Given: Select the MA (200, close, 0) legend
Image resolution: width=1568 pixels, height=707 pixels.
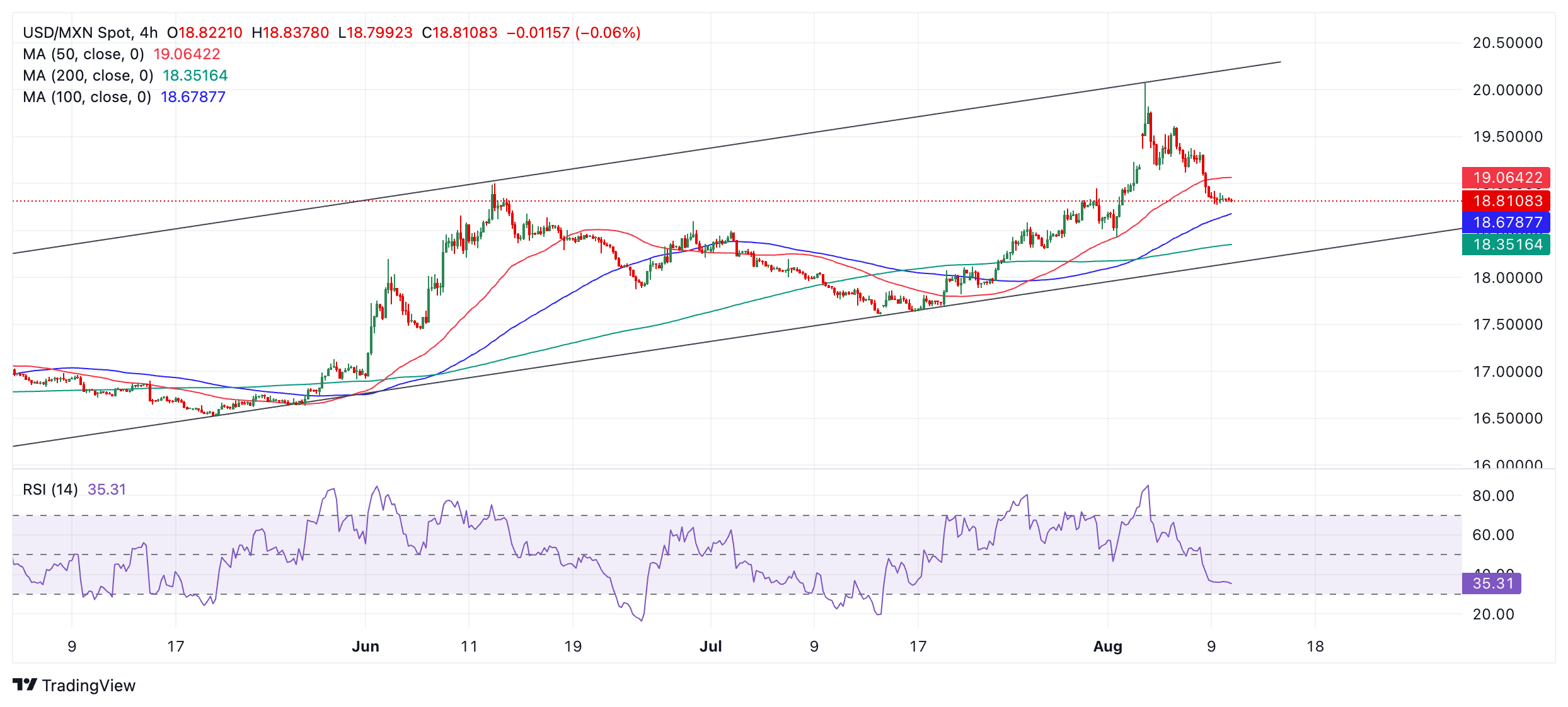Looking at the screenshot, I should pyautogui.click(x=88, y=76).
